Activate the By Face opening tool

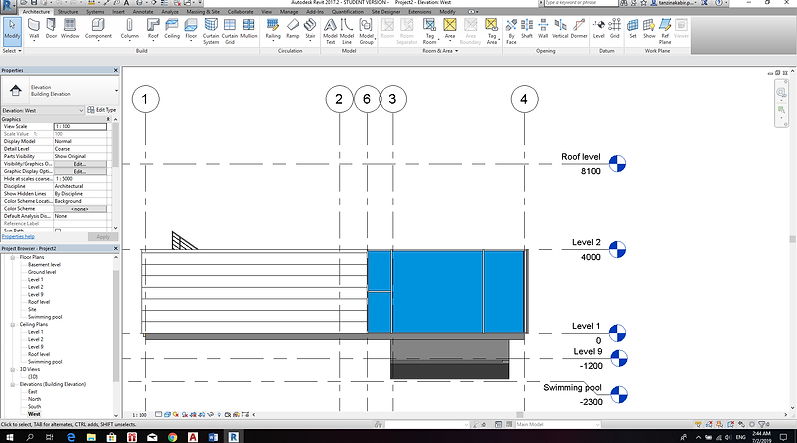511,31
